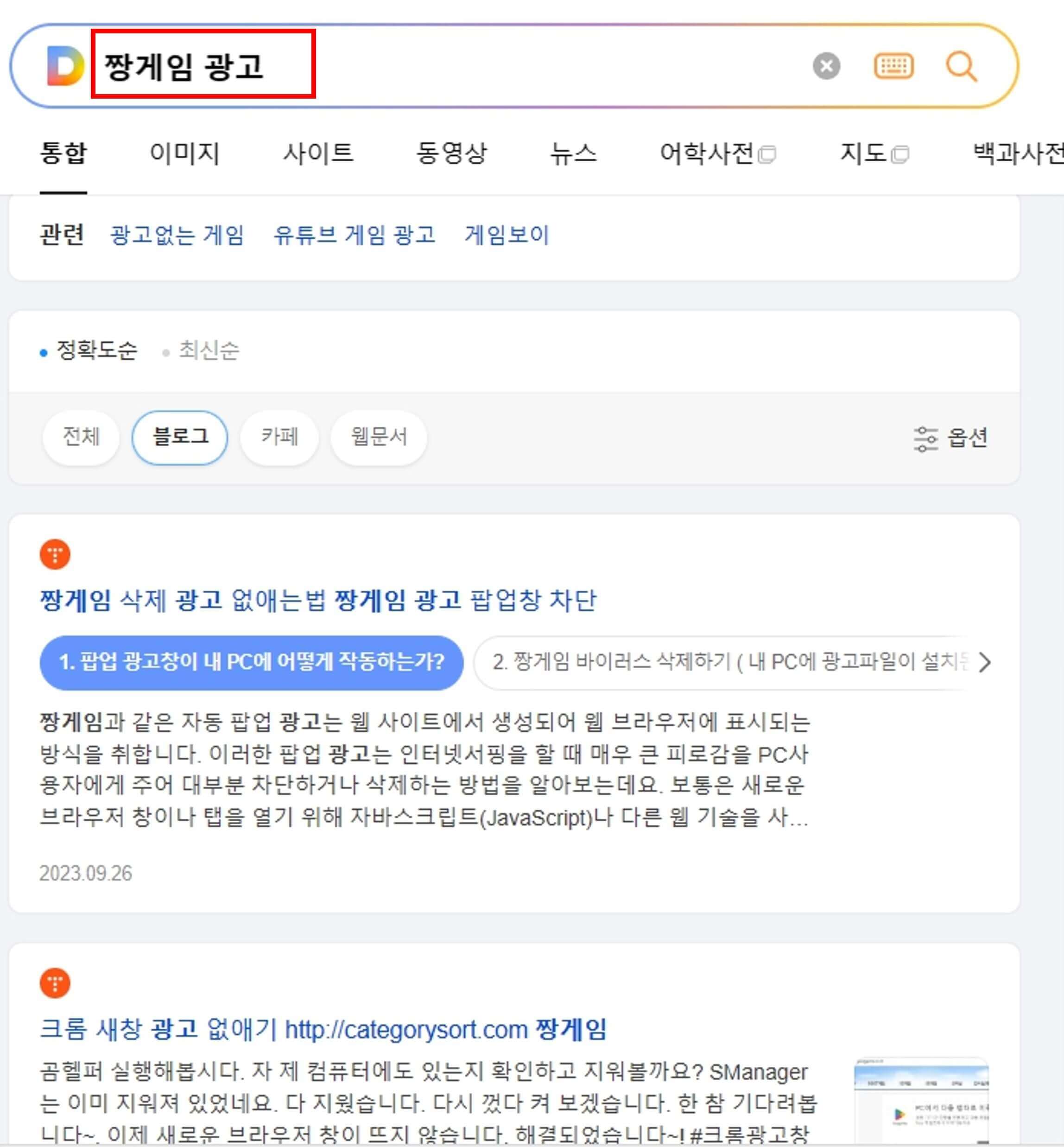Click the snippet starting 짱게임과 같은 자동 팝업

tap(425, 769)
